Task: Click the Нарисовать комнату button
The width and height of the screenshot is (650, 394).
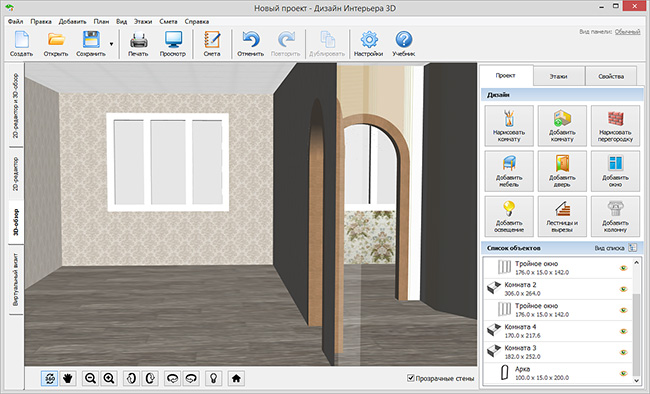Action: click(509, 126)
